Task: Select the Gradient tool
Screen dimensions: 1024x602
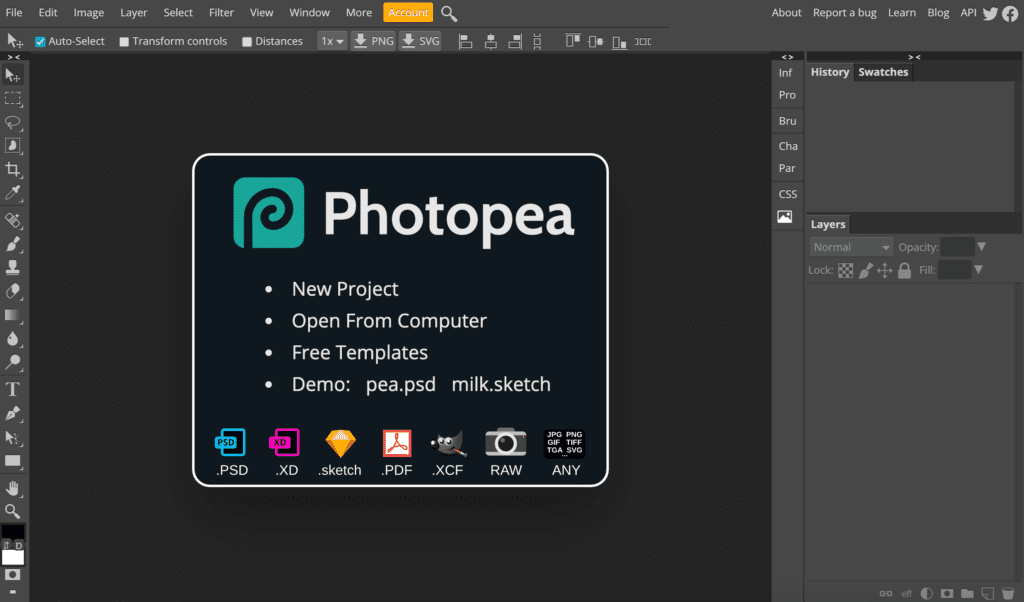Action: pyautogui.click(x=12, y=315)
